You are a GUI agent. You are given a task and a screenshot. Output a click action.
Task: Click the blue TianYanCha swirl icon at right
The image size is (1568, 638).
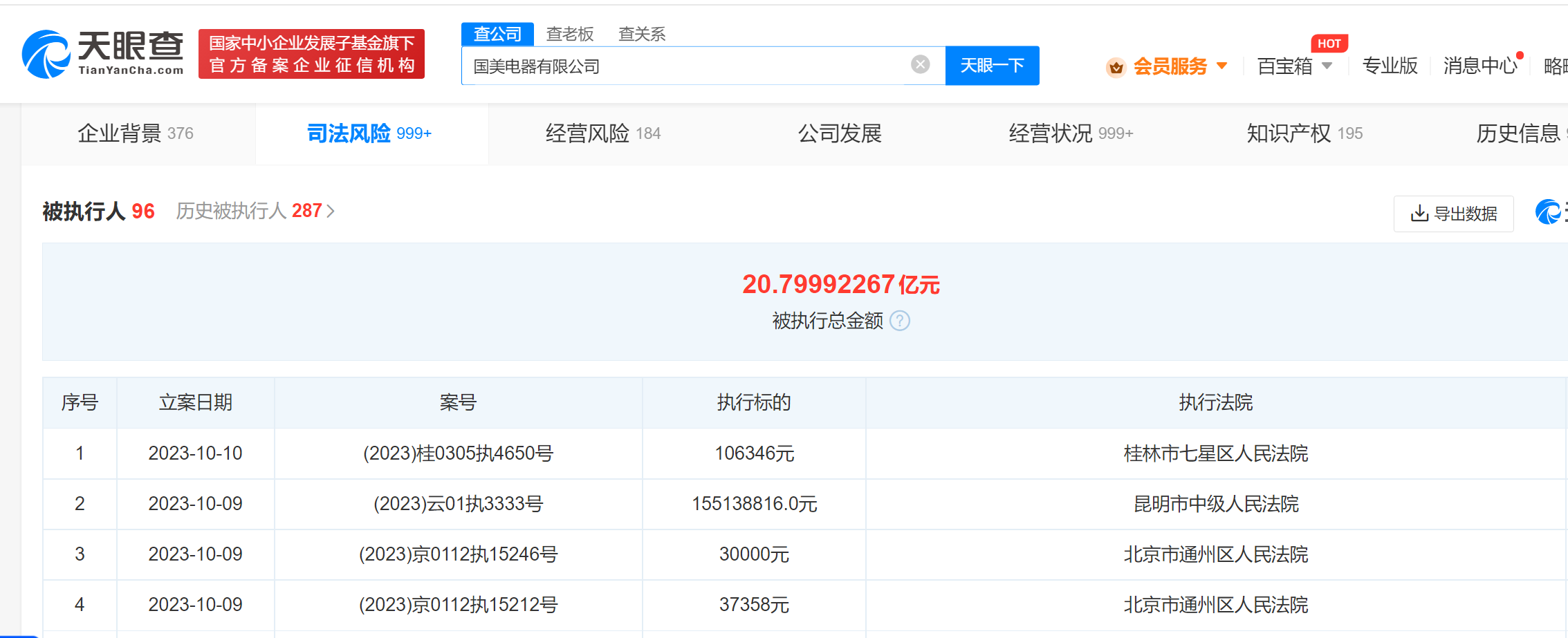pos(1548,212)
